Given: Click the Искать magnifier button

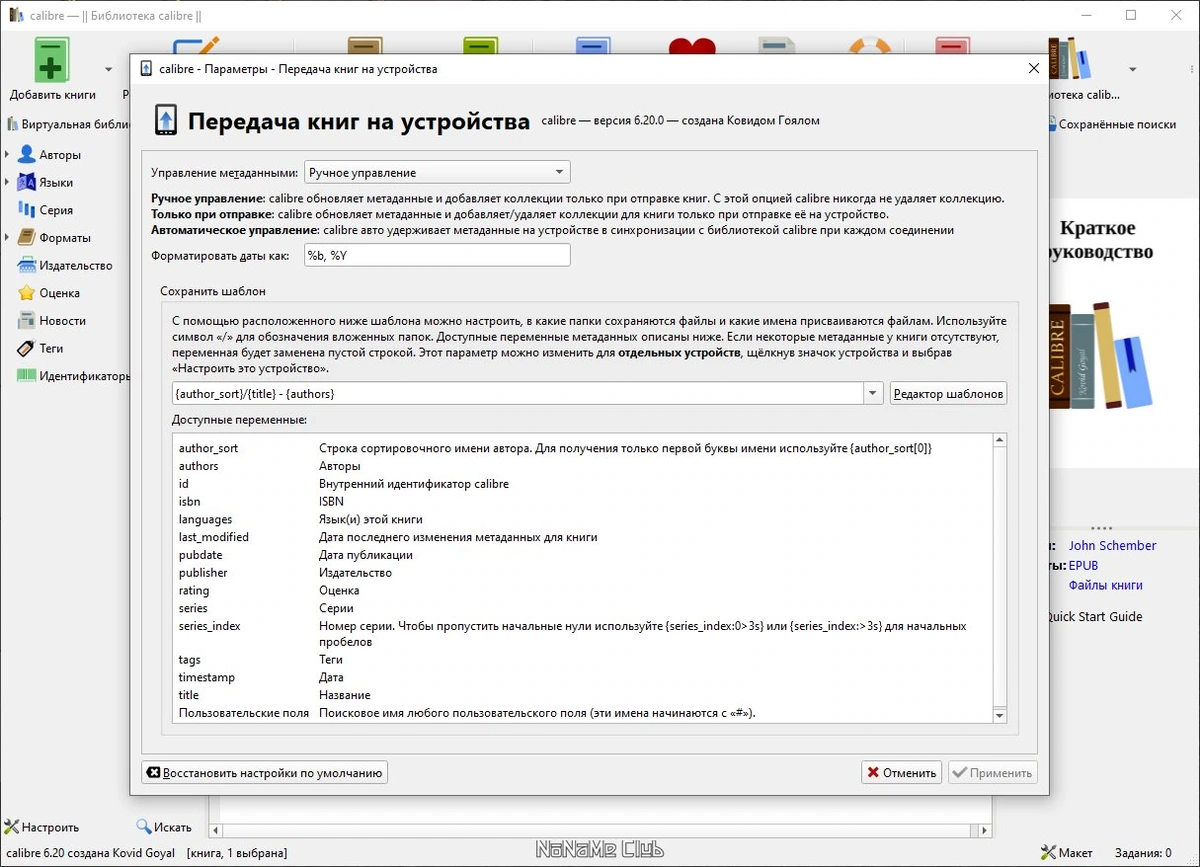Looking at the screenshot, I should pos(164,827).
